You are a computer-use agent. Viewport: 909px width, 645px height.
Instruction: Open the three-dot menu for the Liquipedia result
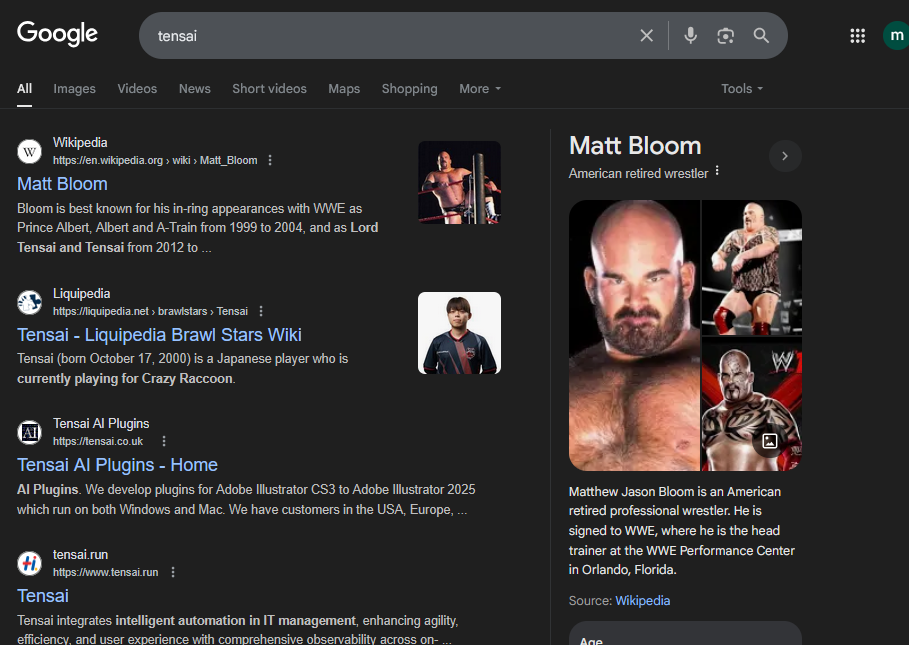pos(261,311)
